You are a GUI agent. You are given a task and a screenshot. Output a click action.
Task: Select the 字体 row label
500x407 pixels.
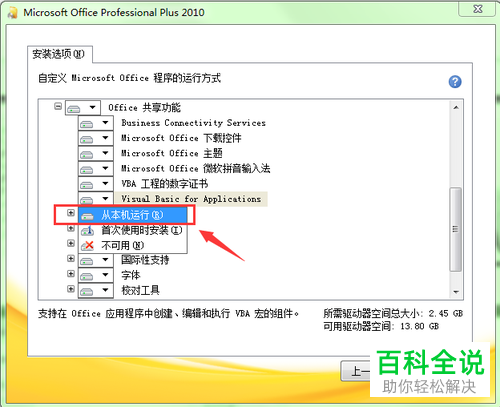pyautogui.click(x=131, y=275)
